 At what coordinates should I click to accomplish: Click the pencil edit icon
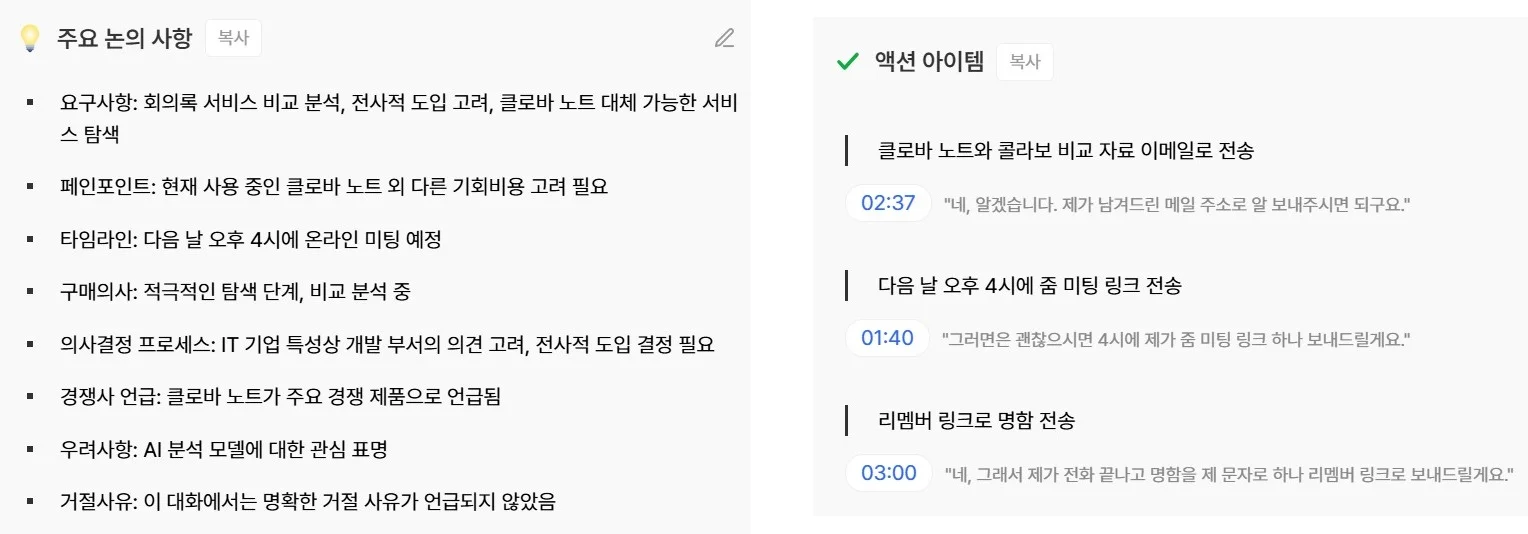(724, 39)
